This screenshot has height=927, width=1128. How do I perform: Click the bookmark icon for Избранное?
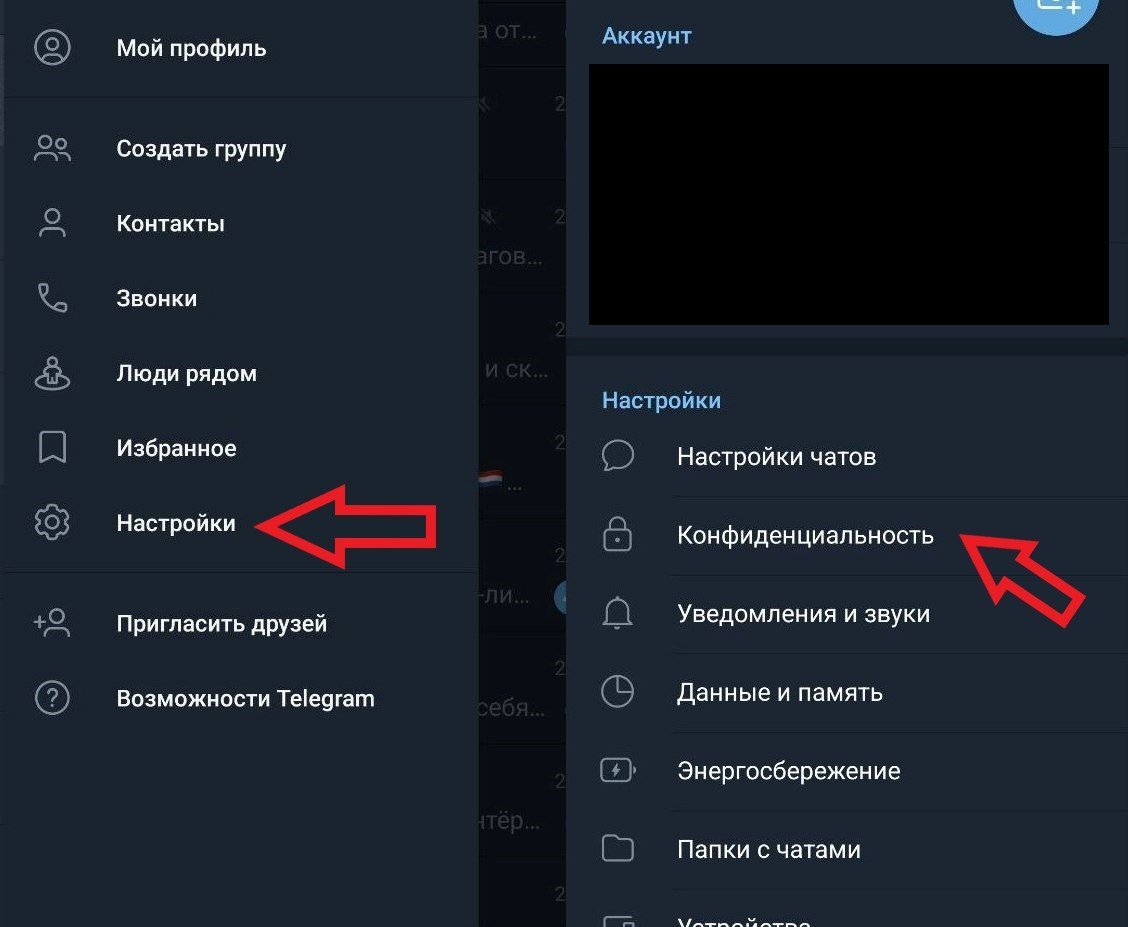point(53,447)
